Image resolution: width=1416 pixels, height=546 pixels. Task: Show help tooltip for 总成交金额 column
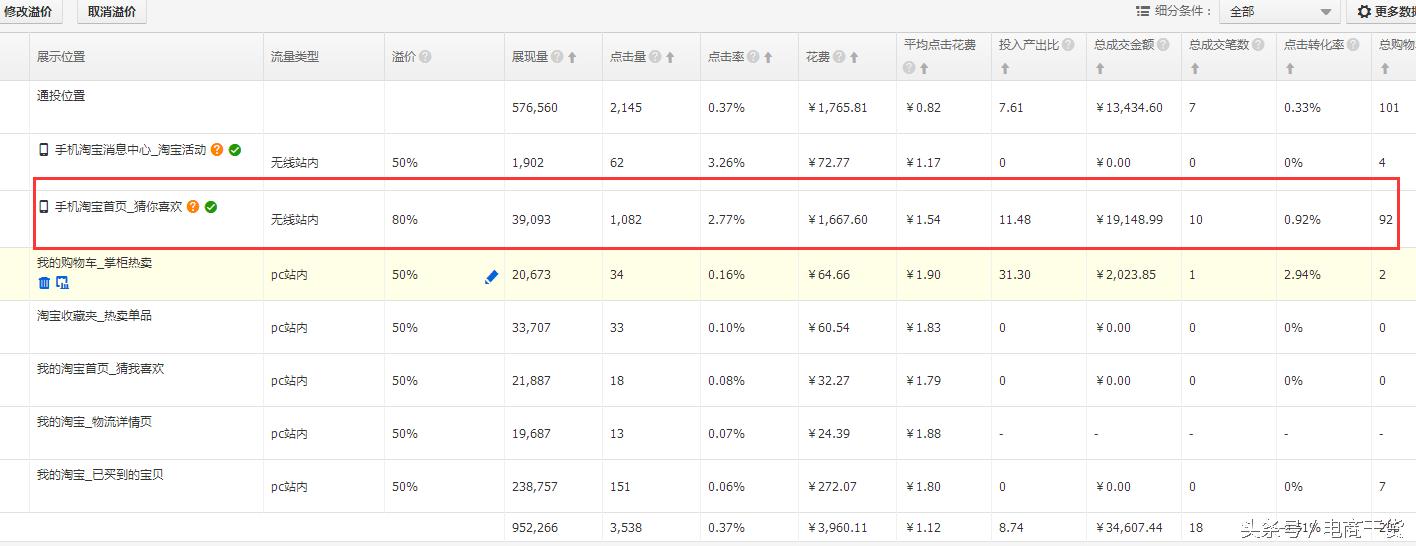[x=1164, y=45]
